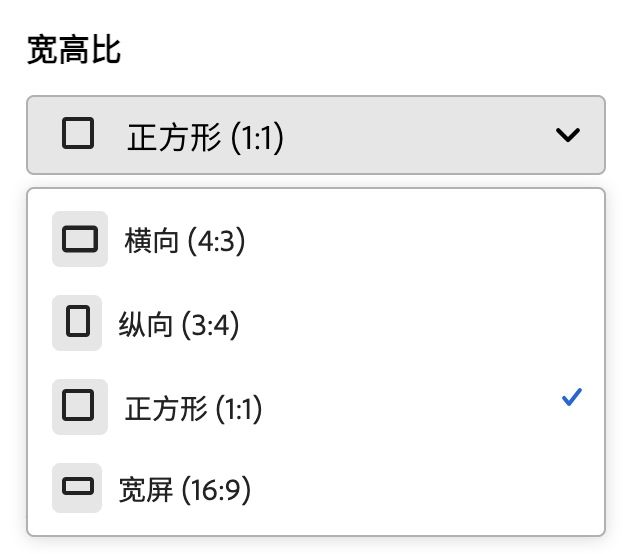Click the 宽高比 section heading
This screenshot has width=634, height=554.
[74, 50]
